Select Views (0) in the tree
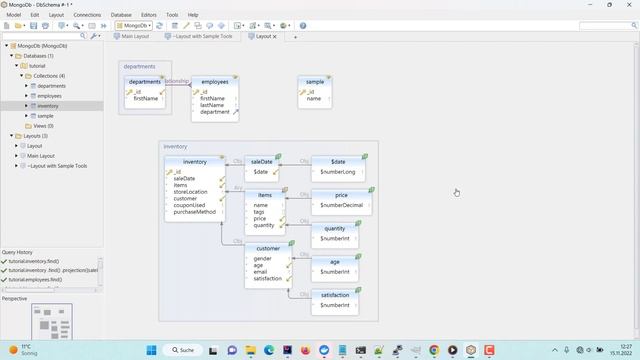The width and height of the screenshot is (640, 360). [x=43, y=126]
